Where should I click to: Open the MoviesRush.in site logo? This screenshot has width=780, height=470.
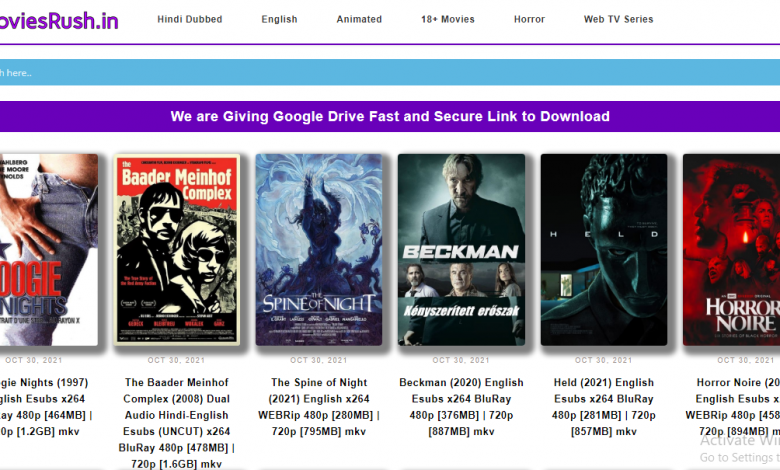[x=58, y=20]
